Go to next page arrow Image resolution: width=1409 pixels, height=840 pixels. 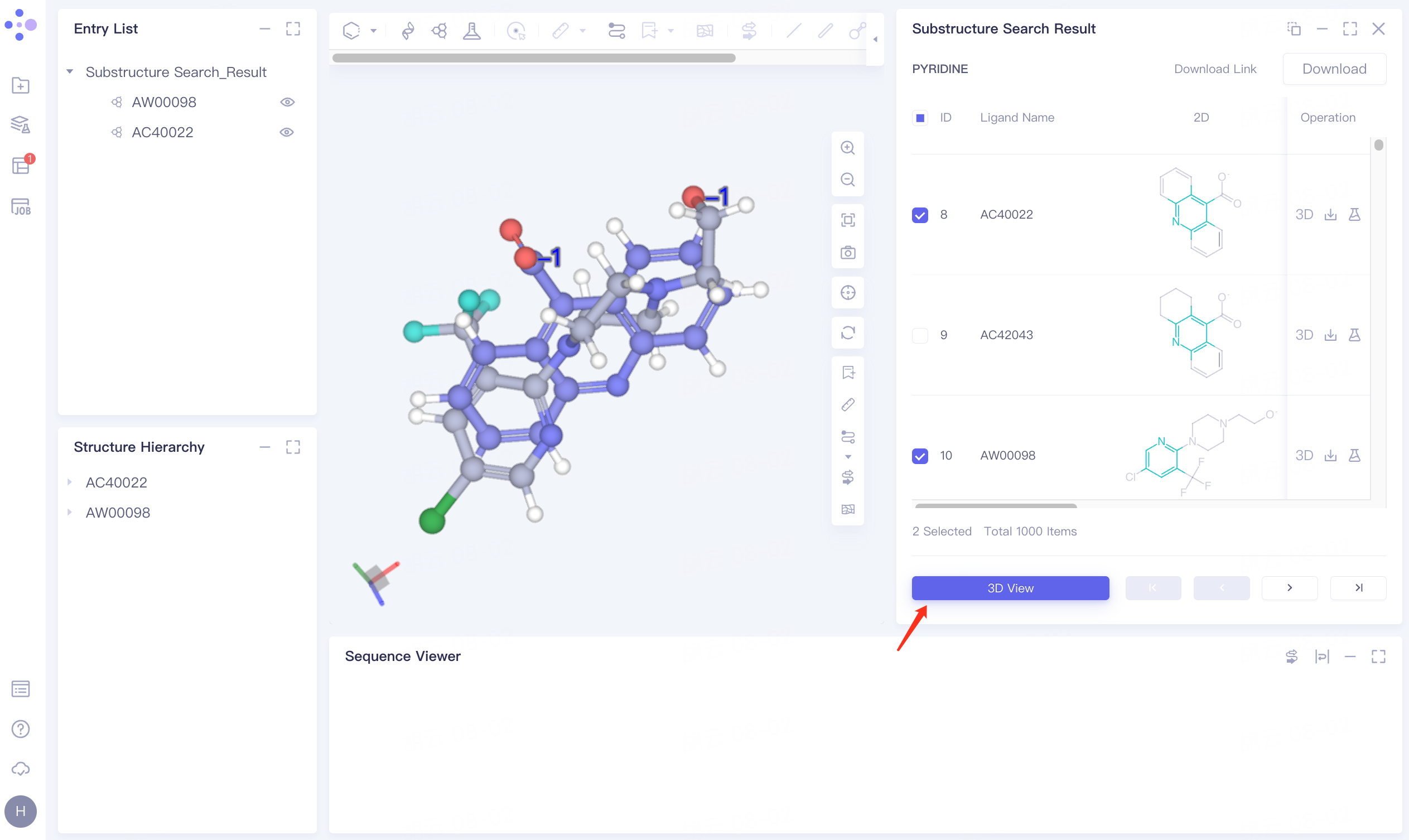click(x=1289, y=588)
